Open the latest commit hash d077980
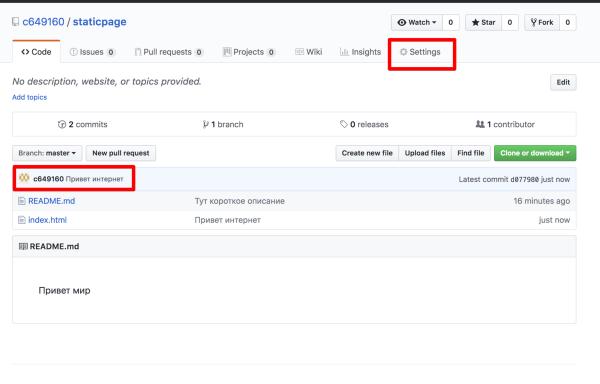The width and height of the screenshot is (600, 384). pyautogui.click(x=525, y=179)
